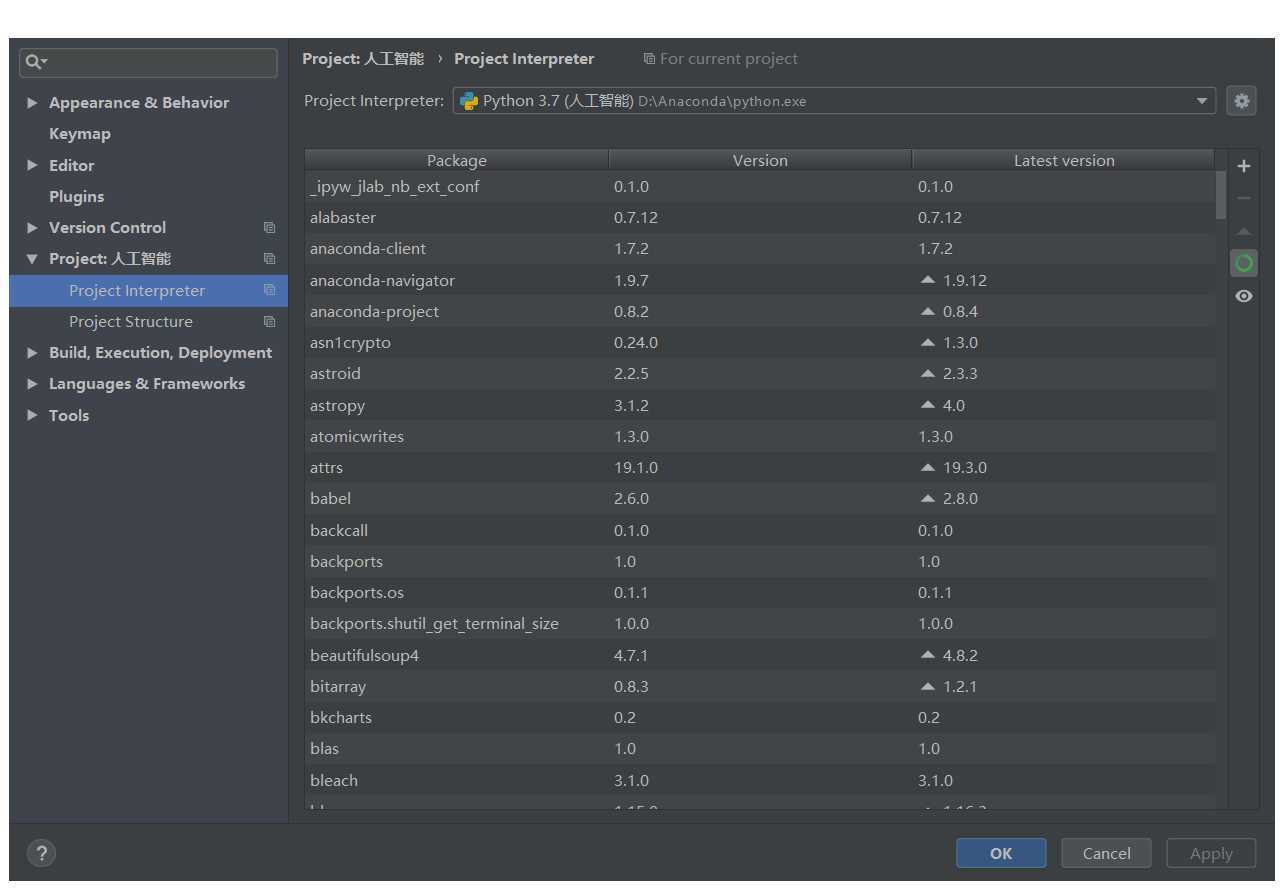Expand Appearance & Behavior section
1284x890 pixels.
coord(33,103)
